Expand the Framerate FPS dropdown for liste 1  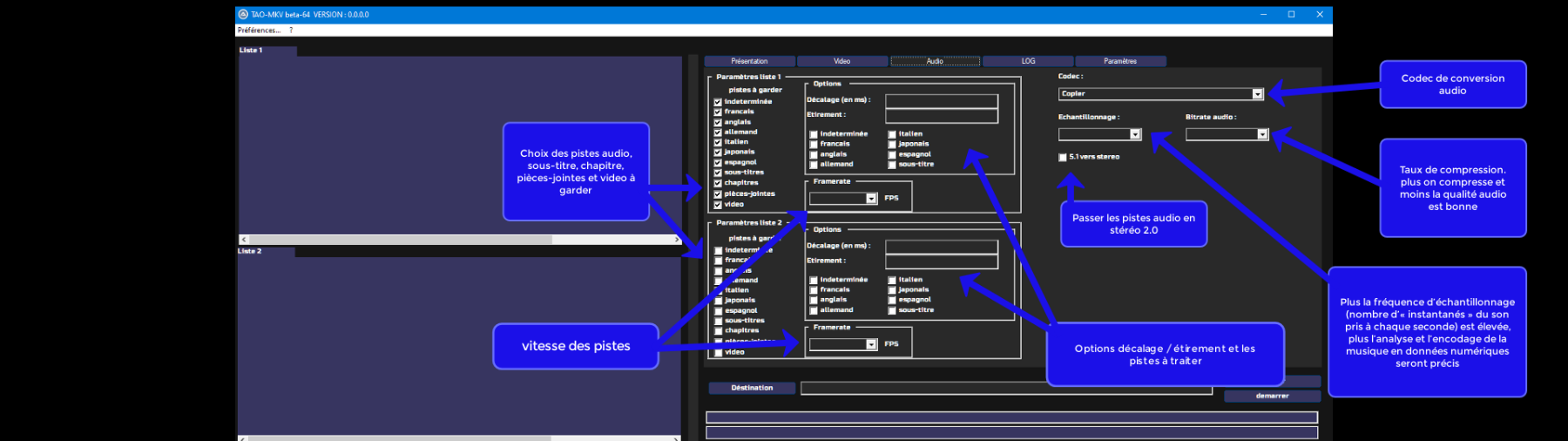(871, 199)
